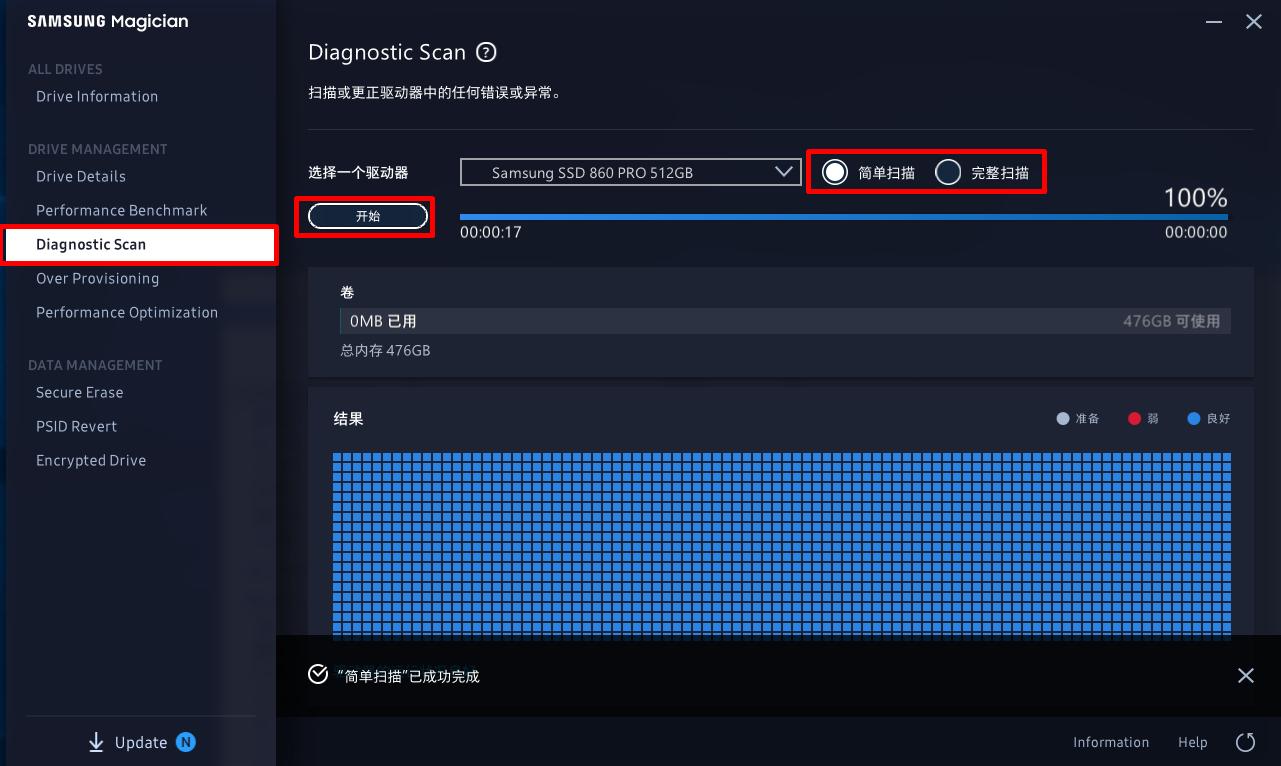1281x766 pixels.
Task: Open Drive Details page
Action: (x=81, y=177)
